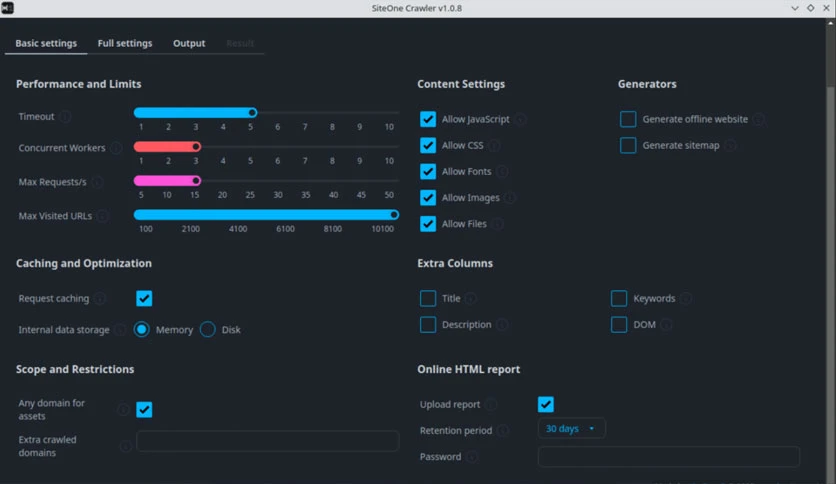Click the title bar diamond maximize button
Screen dimensions: 836x484
coord(810,8)
